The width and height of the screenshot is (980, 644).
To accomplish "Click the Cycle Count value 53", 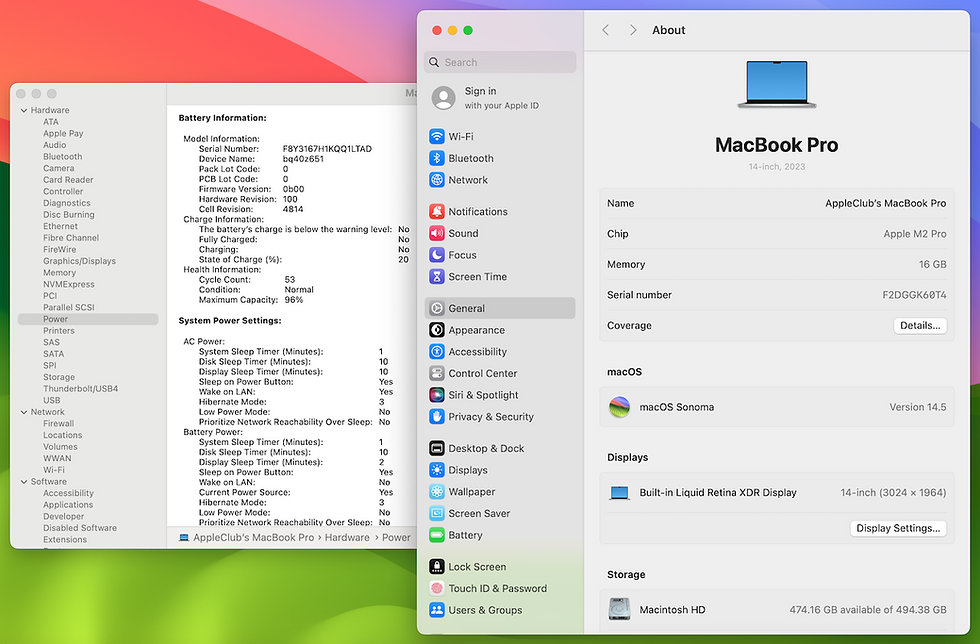I will (289, 279).
